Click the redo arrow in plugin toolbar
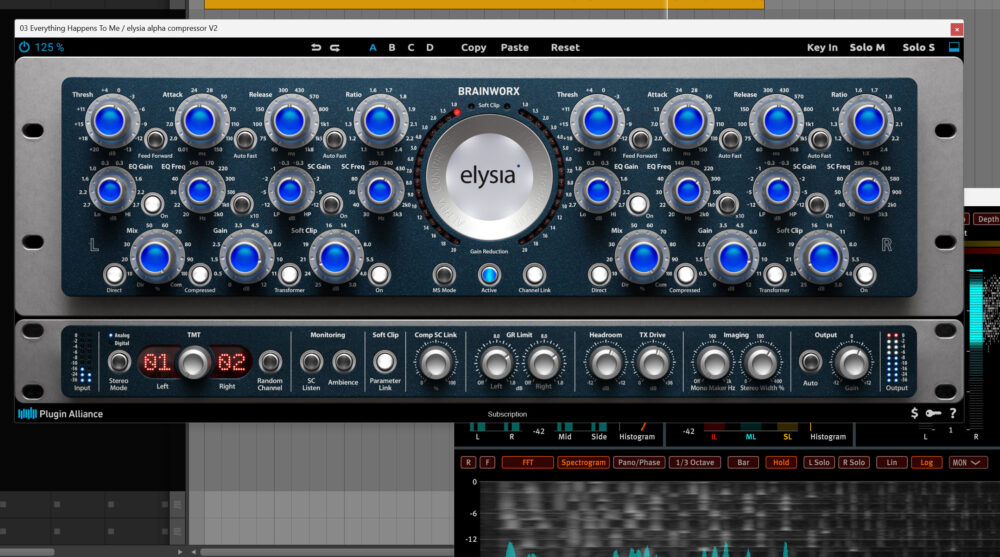1000x557 pixels. click(x=335, y=47)
